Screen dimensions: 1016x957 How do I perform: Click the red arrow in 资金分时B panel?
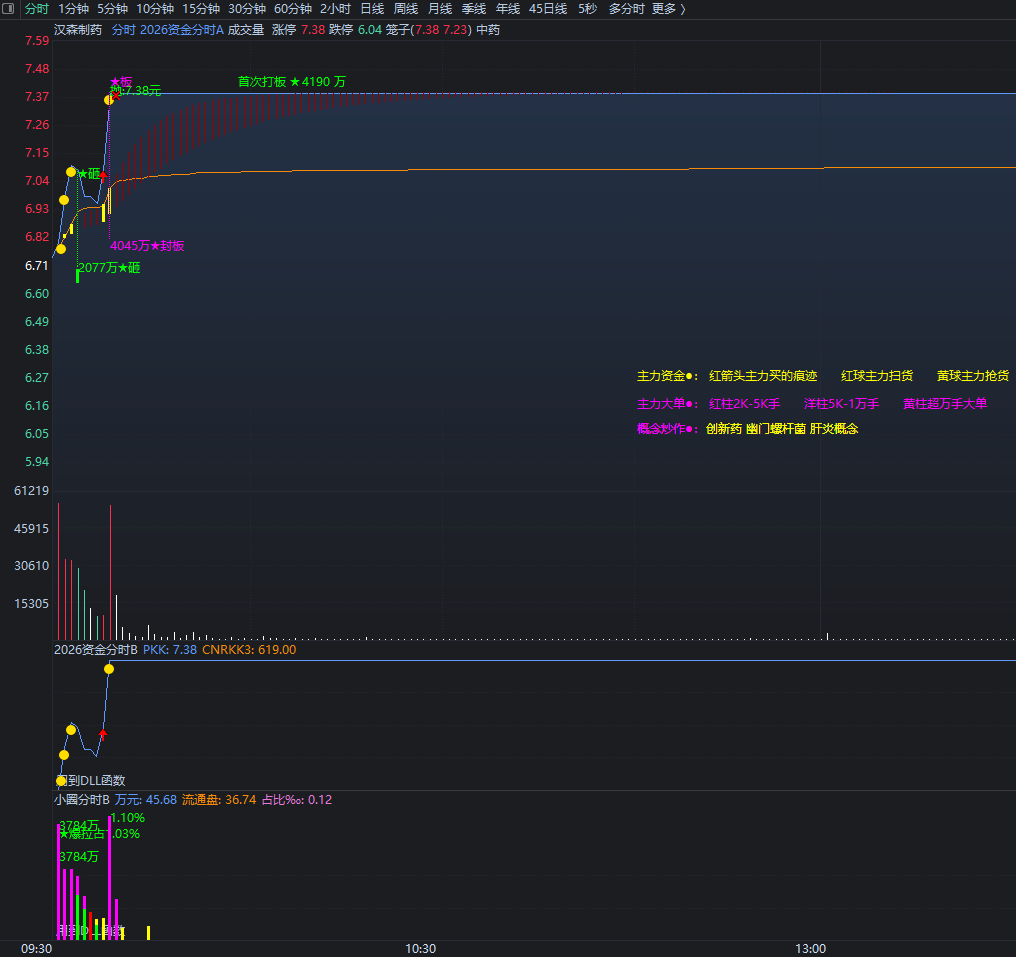point(102,734)
